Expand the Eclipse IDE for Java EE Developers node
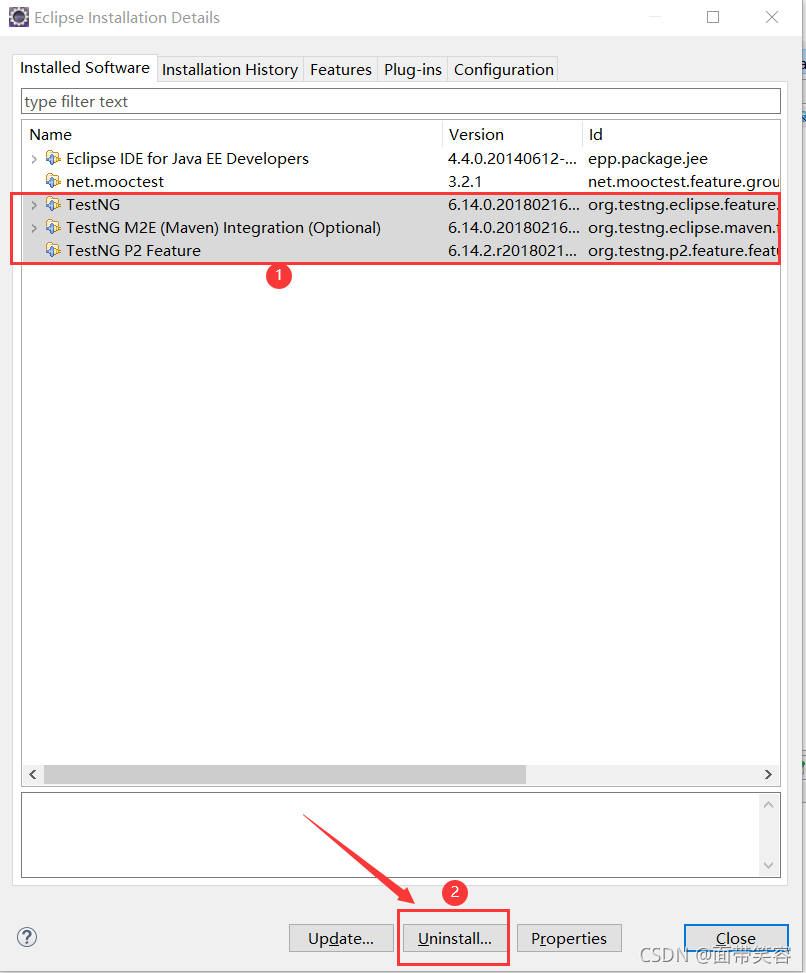The image size is (806, 973). pos(34,159)
